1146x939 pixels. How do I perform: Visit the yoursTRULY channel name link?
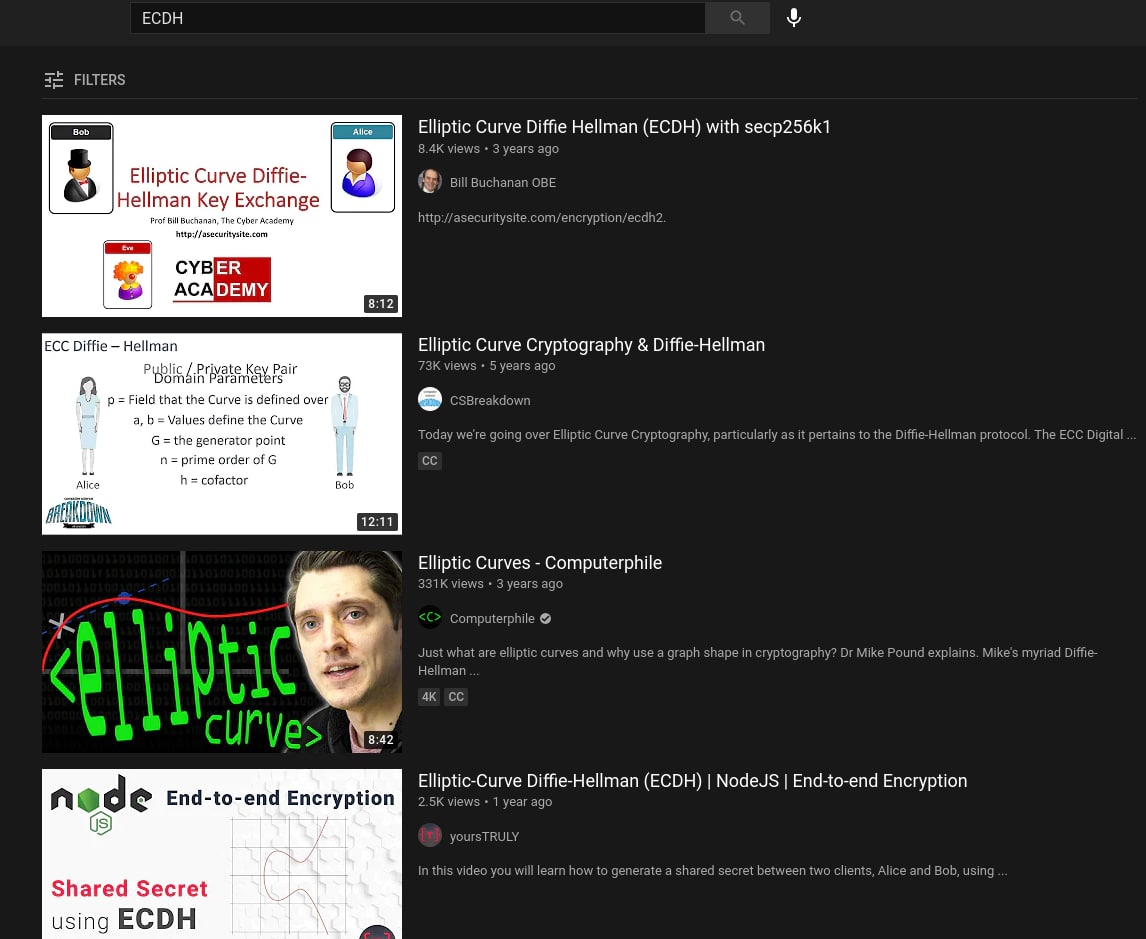485,837
